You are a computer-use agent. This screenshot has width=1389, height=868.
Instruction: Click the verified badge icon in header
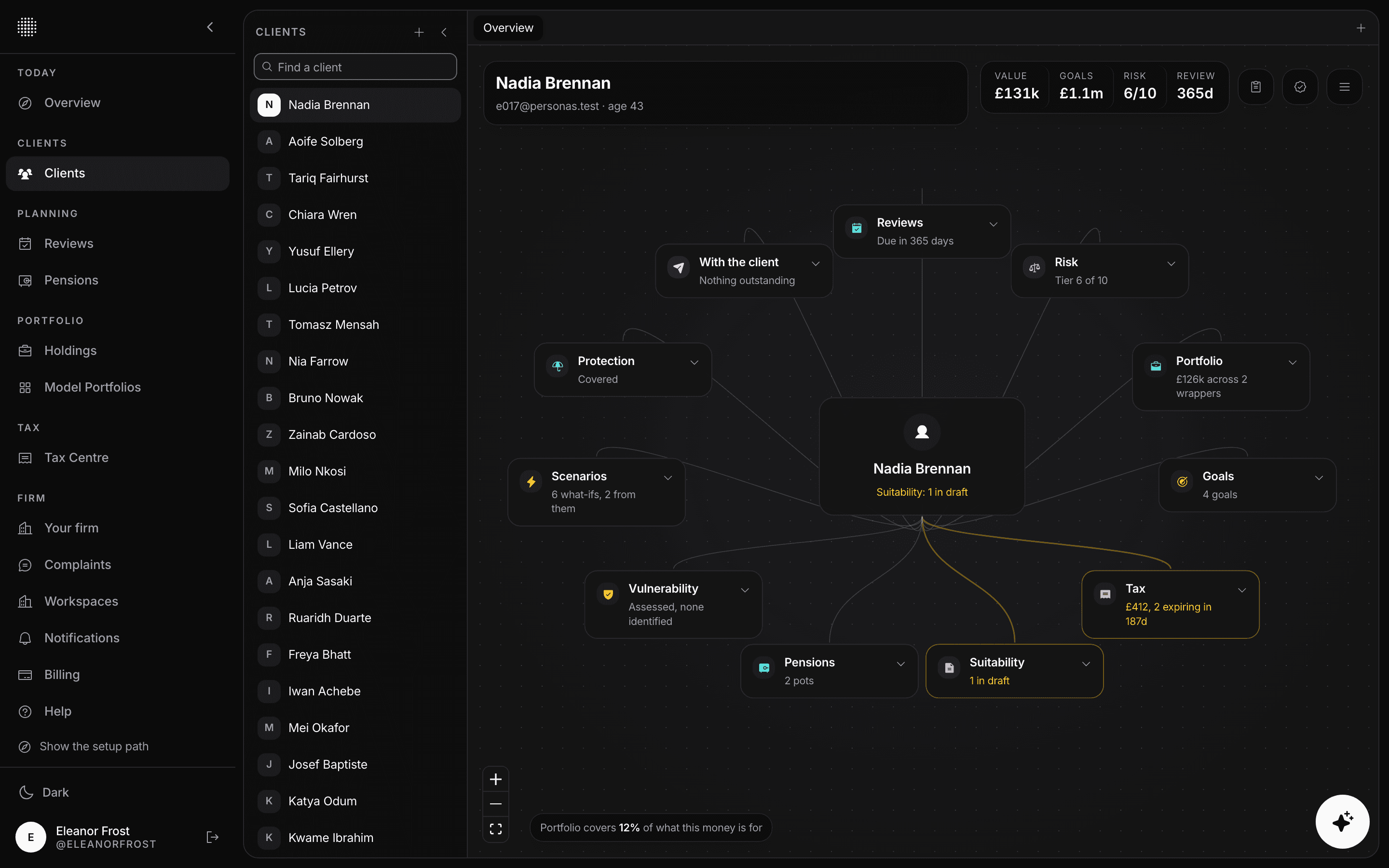(1300, 87)
